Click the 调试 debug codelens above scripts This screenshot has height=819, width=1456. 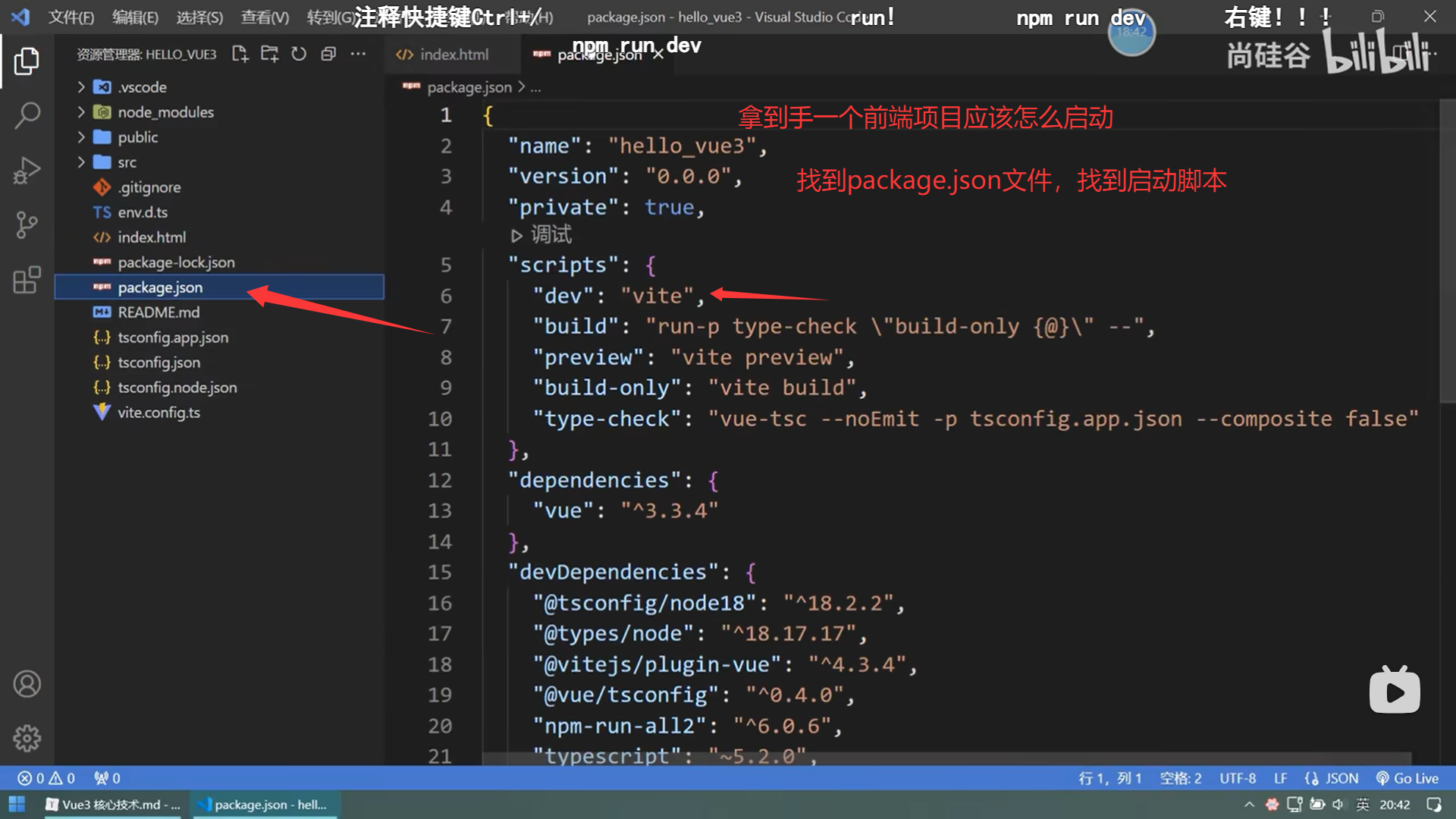pyautogui.click(x=541, y=235)
